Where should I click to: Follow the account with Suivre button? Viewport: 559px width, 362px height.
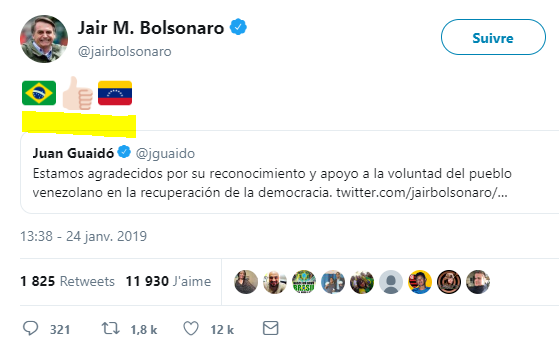point(493,37)
